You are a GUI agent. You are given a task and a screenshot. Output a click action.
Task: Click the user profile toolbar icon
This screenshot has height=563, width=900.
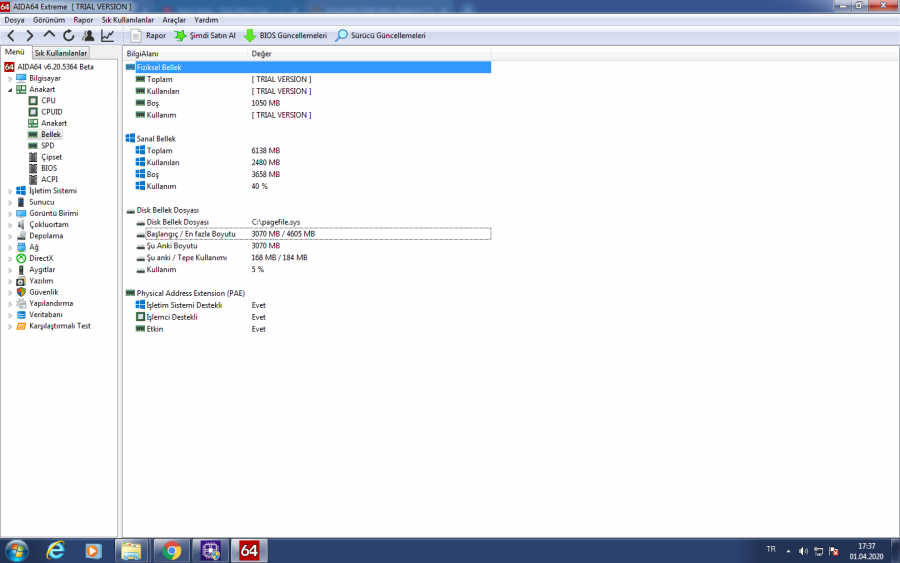pos(88,36)
